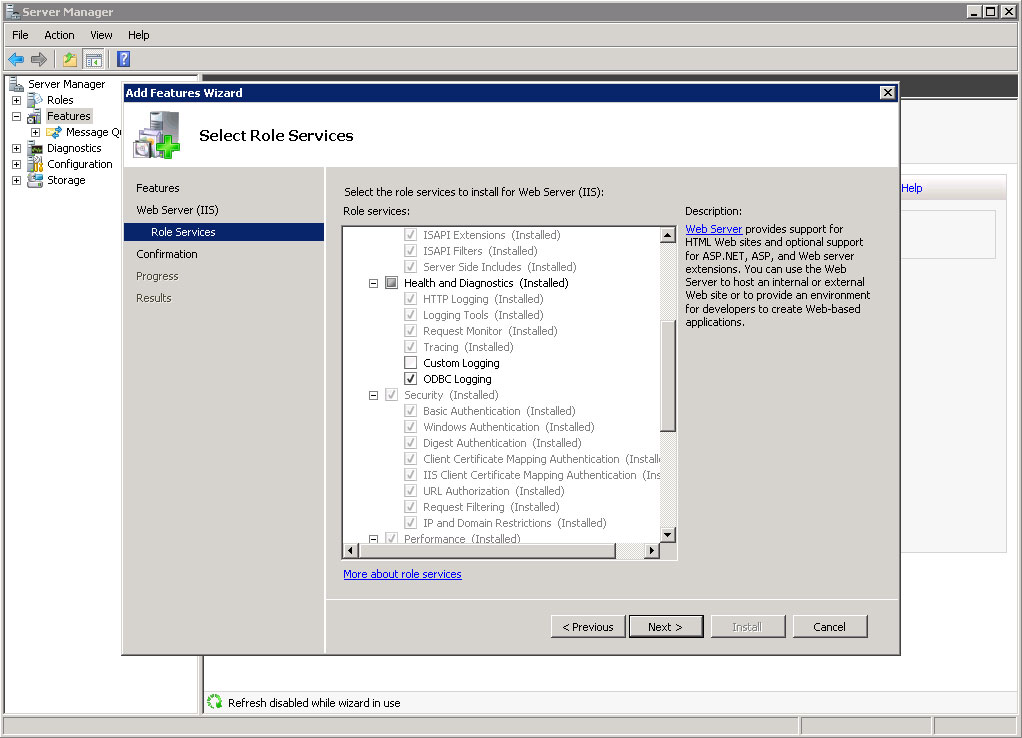Screen dimensions: 1022x738
Task: Uncheck the ODBC Logging checkbox
Action: click(x=411, y=379)
